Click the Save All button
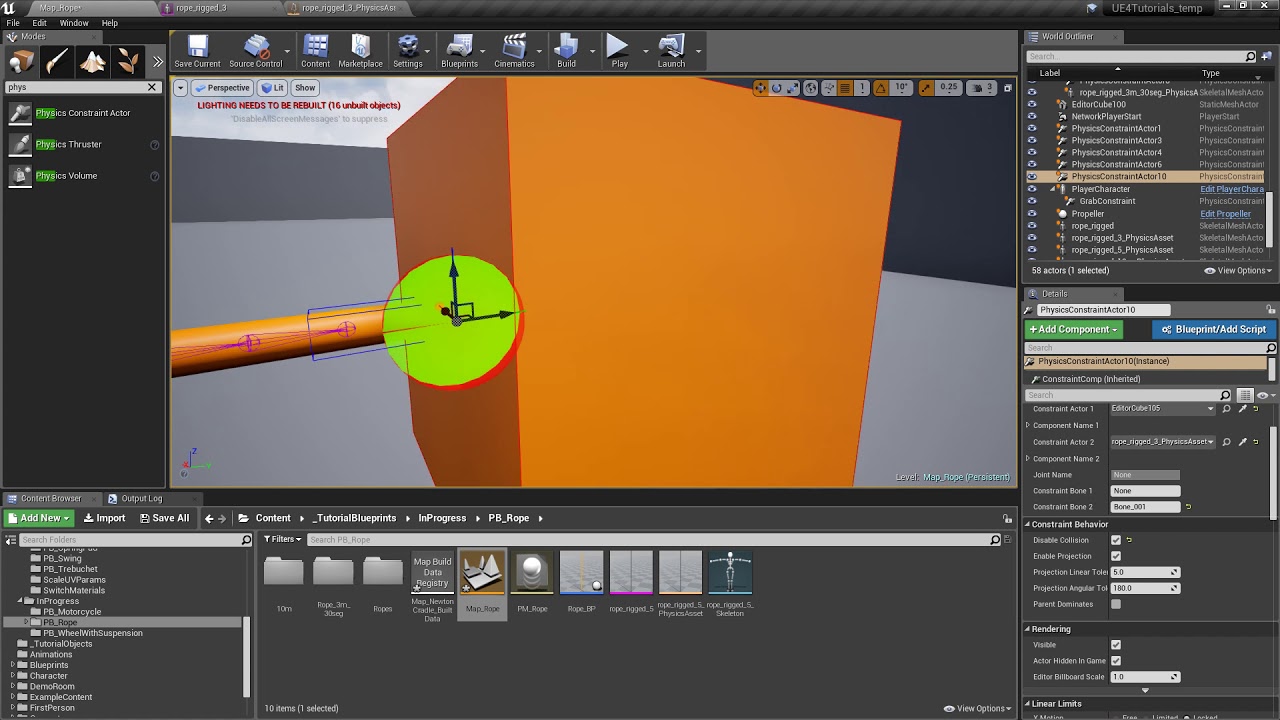The width and height of the screenshot is (1280, 720). pyautogui.click(x=164, y=518)
